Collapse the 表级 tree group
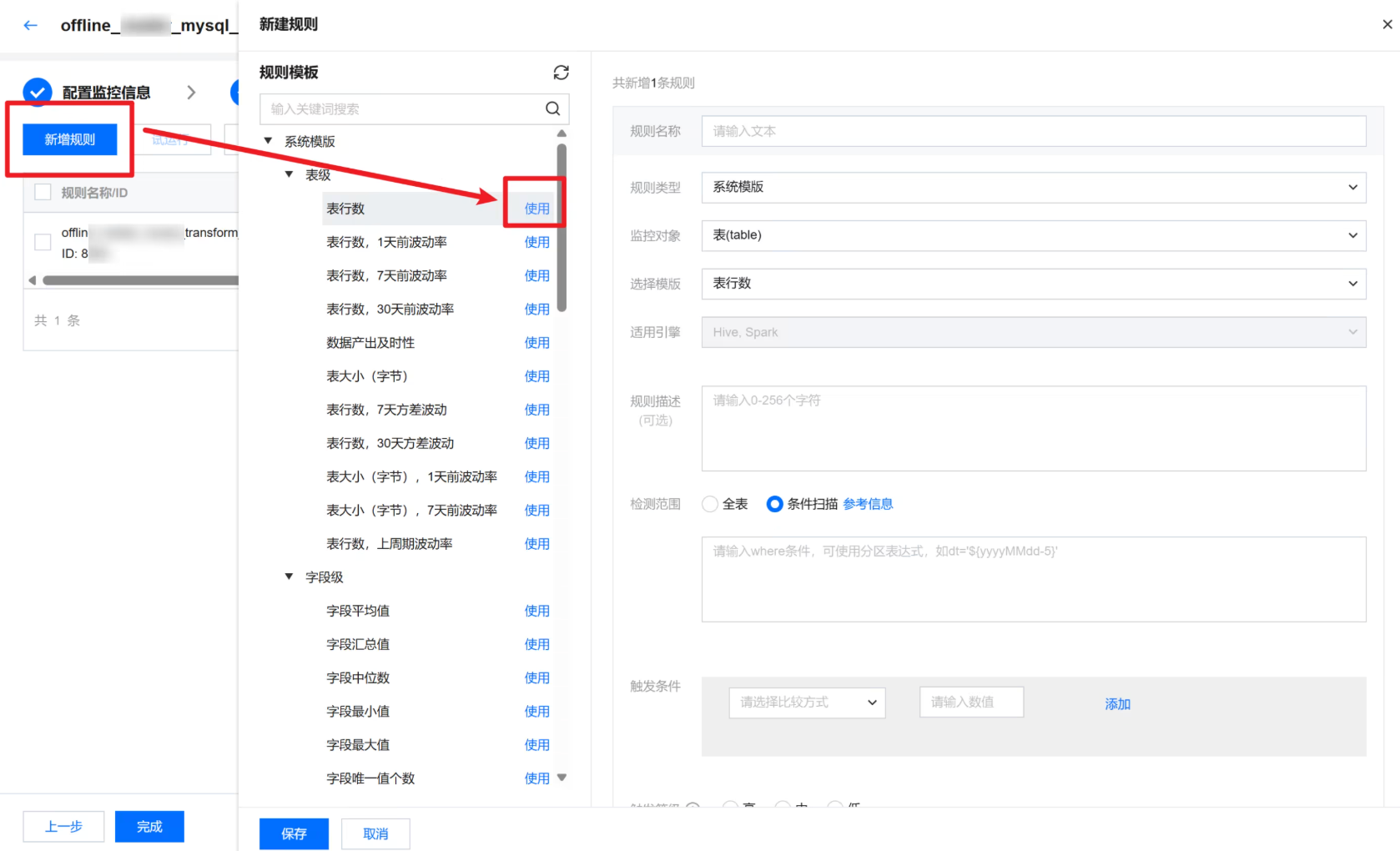Screen dimensions: 1400x851 (289, 174)
